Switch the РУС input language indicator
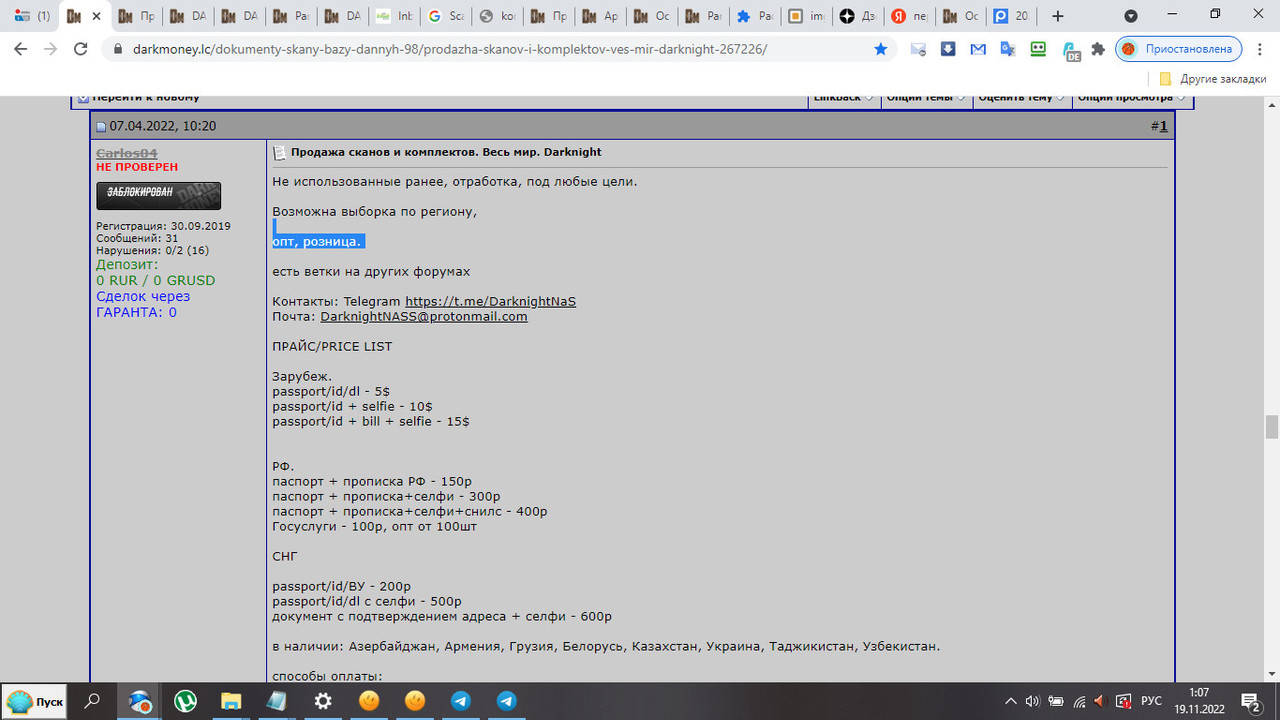 (1151, 701)
